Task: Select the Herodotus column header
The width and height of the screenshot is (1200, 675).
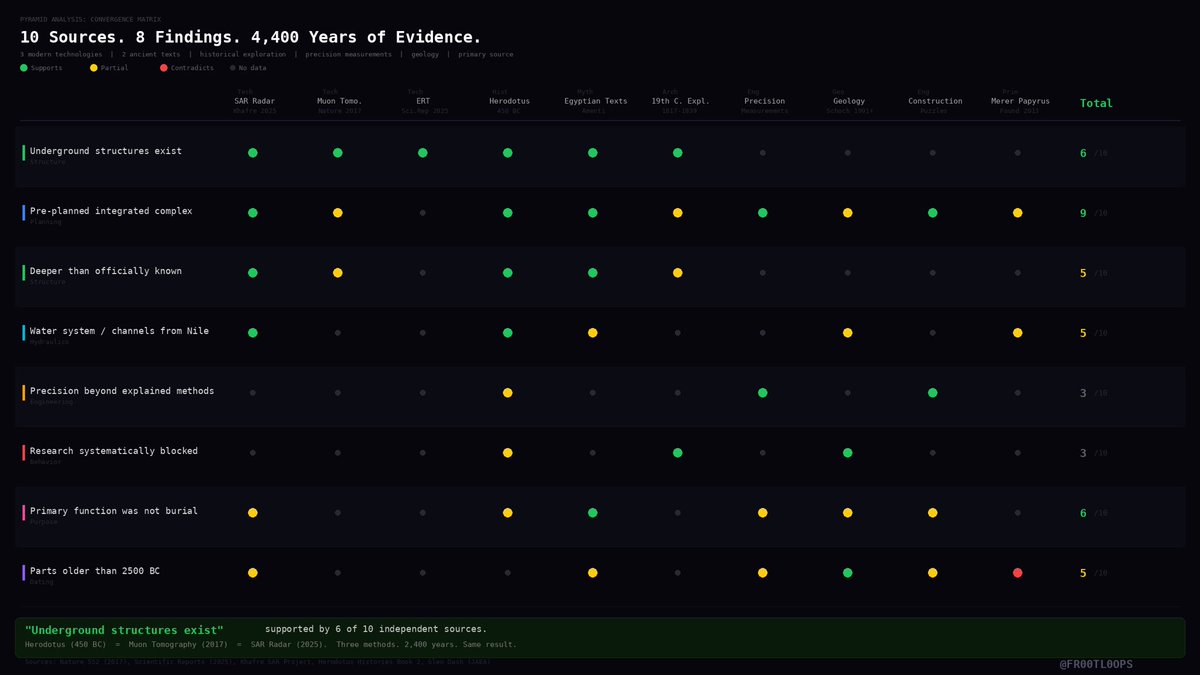Action: [x=508, y=101]
